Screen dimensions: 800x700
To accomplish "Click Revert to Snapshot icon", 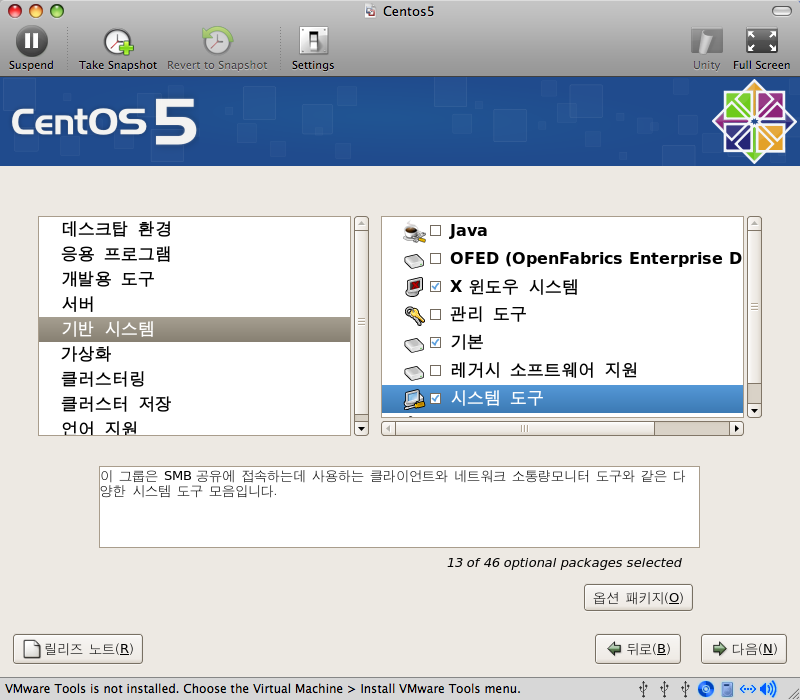I will pyautogui.click(x=217, y=41).
